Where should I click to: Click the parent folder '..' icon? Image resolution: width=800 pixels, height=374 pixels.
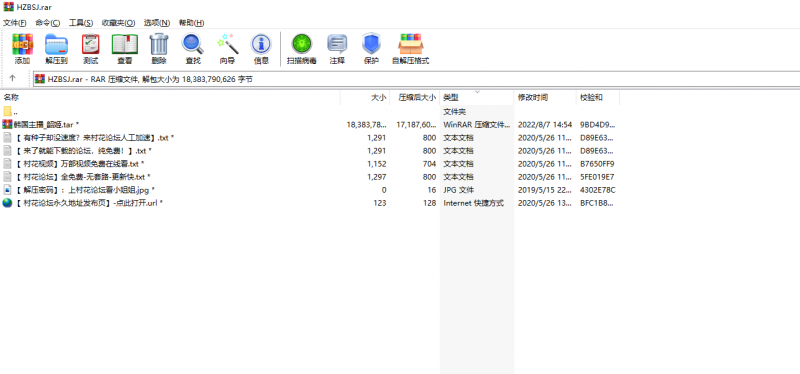click(7, 111)
